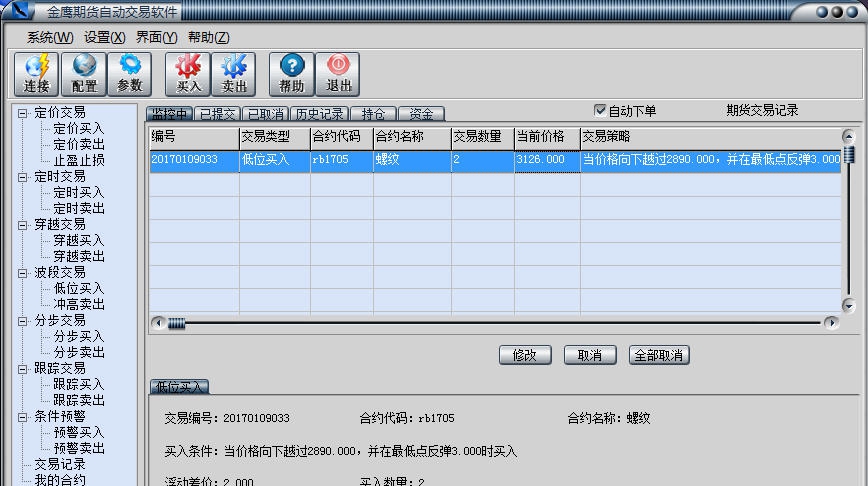868x486 pixels.
Task: Click the 当前价格 column header
Action: (x=547, y=138)
